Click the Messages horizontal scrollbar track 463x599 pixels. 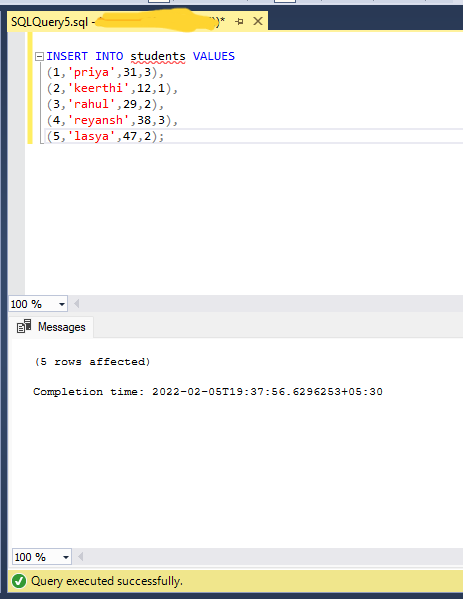273,557
